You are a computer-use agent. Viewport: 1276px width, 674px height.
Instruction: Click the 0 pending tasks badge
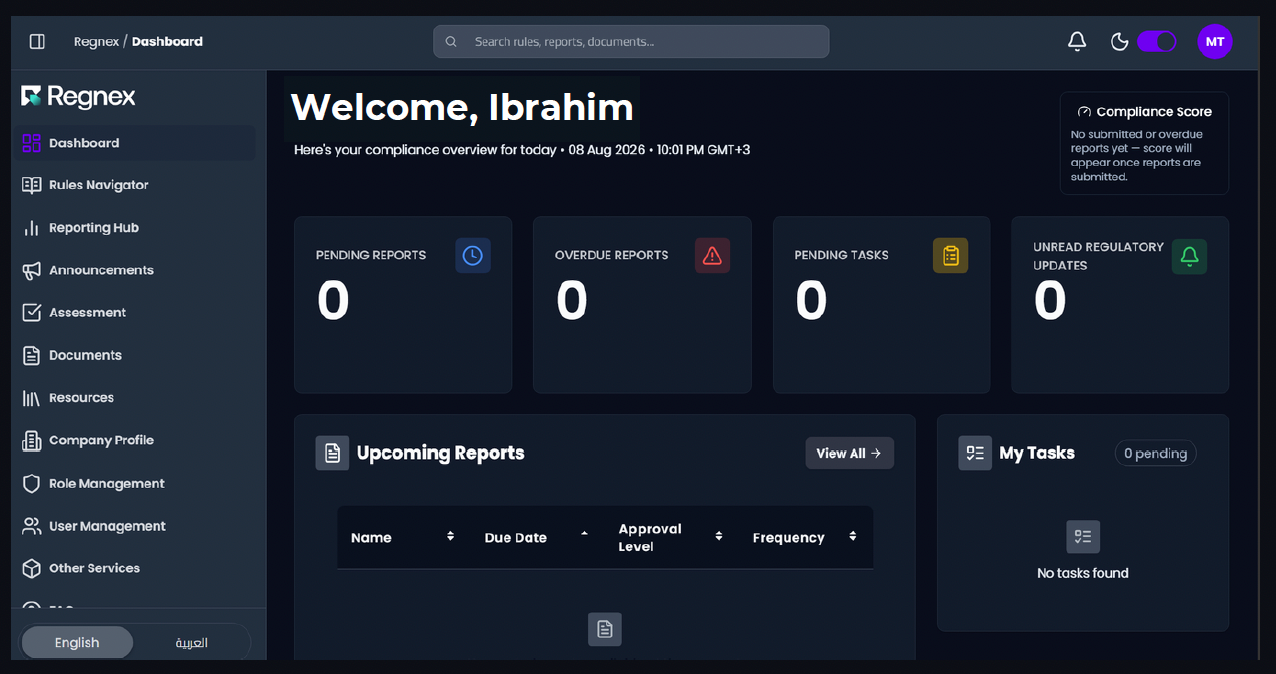(1155, 454)
